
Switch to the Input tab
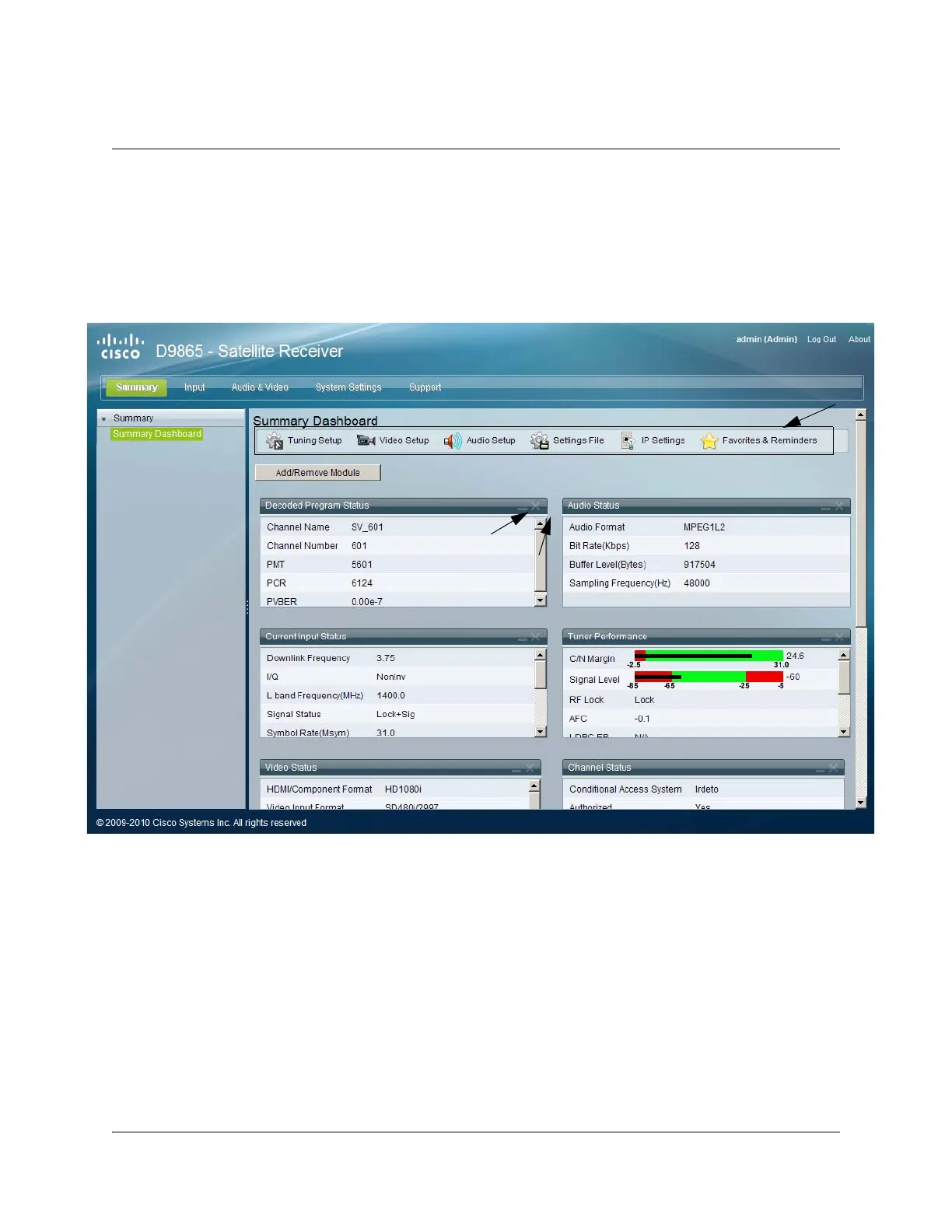pyautogui.click(x=194, y=387)
